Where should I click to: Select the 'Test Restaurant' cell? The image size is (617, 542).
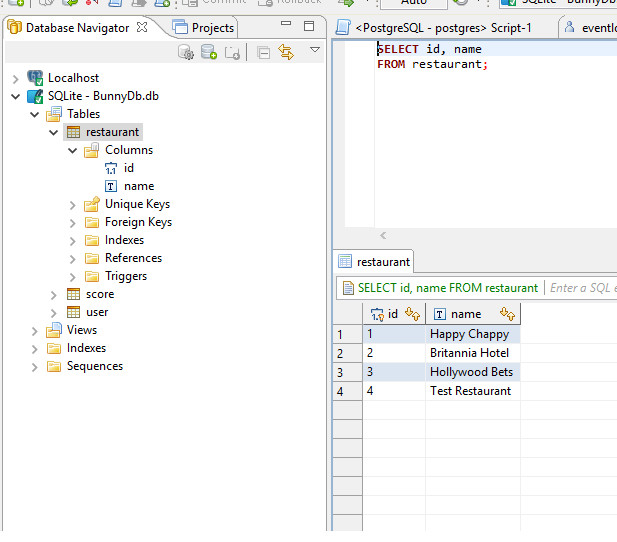(473, 391)
